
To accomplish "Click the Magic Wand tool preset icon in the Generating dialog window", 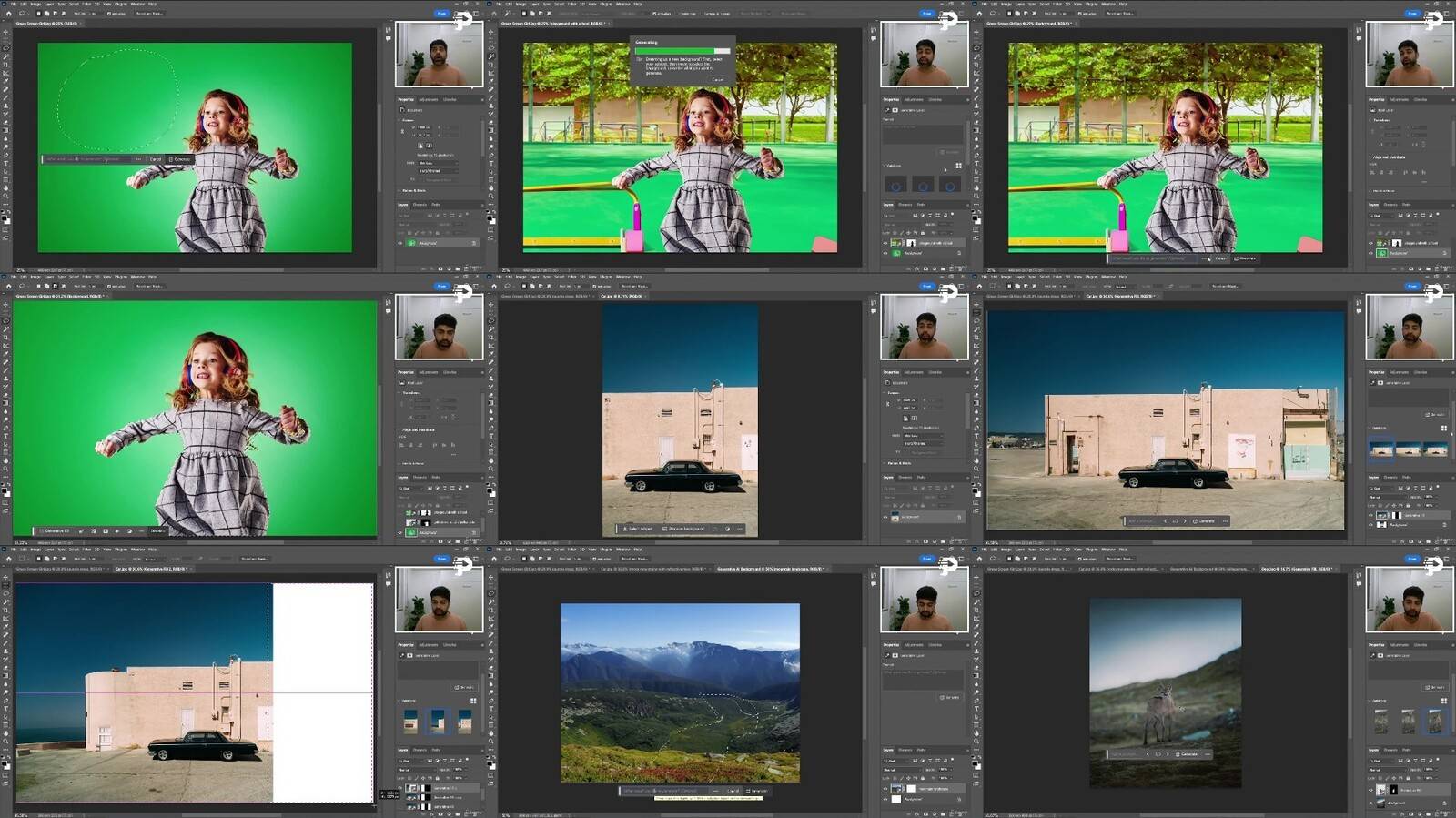I will pos(507,14).
